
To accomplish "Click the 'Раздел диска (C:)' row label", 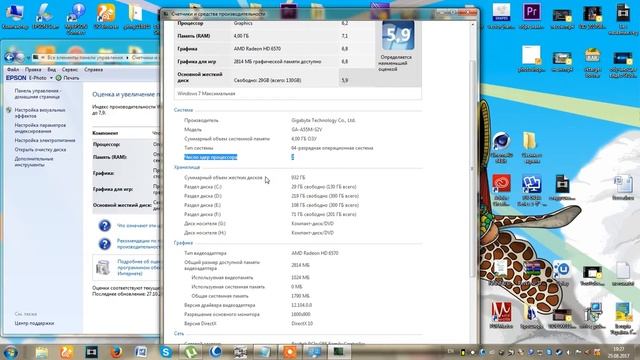I will pyautogui.click(x=203, y=187).
